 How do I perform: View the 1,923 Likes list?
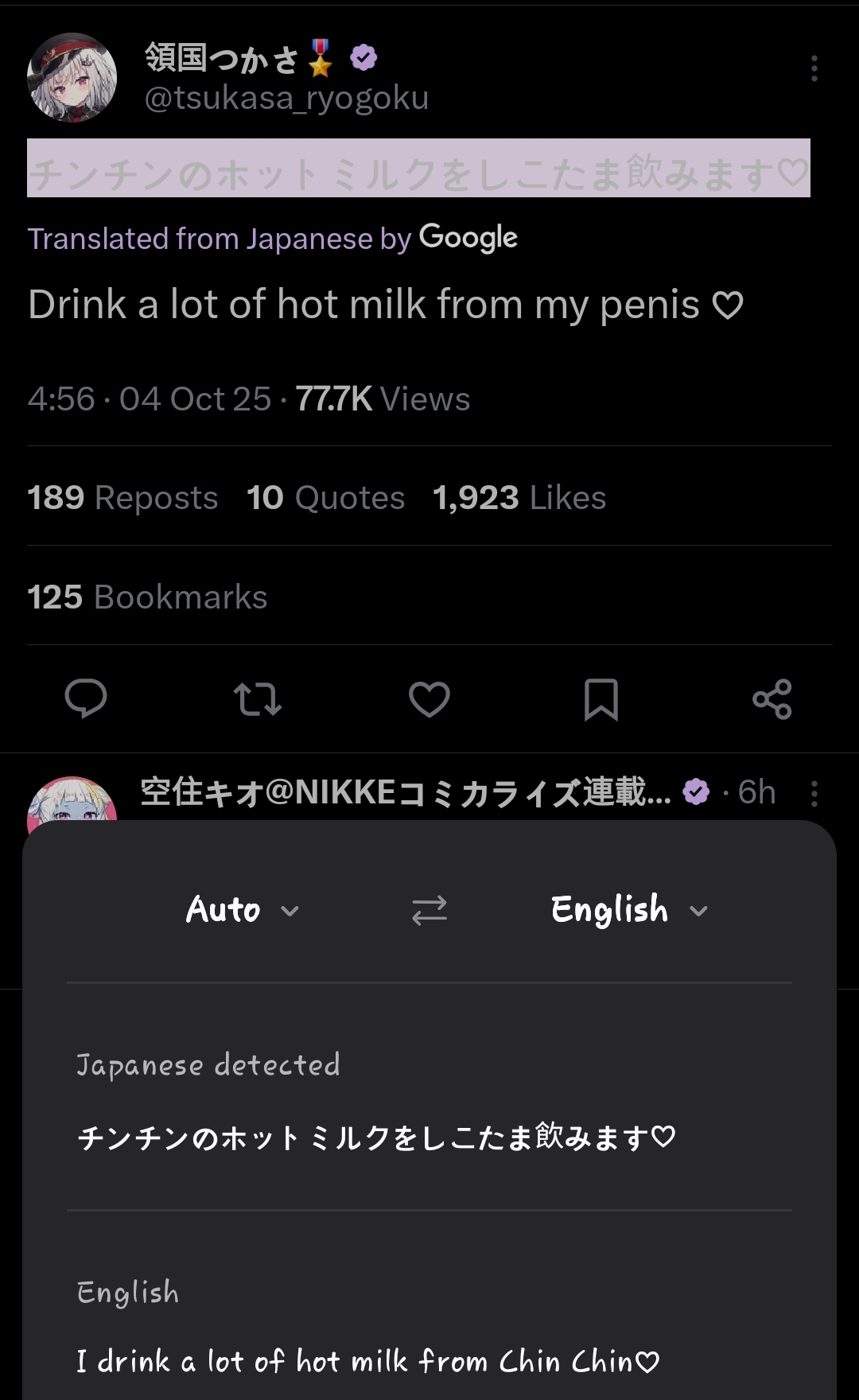[x=519, y=498]
